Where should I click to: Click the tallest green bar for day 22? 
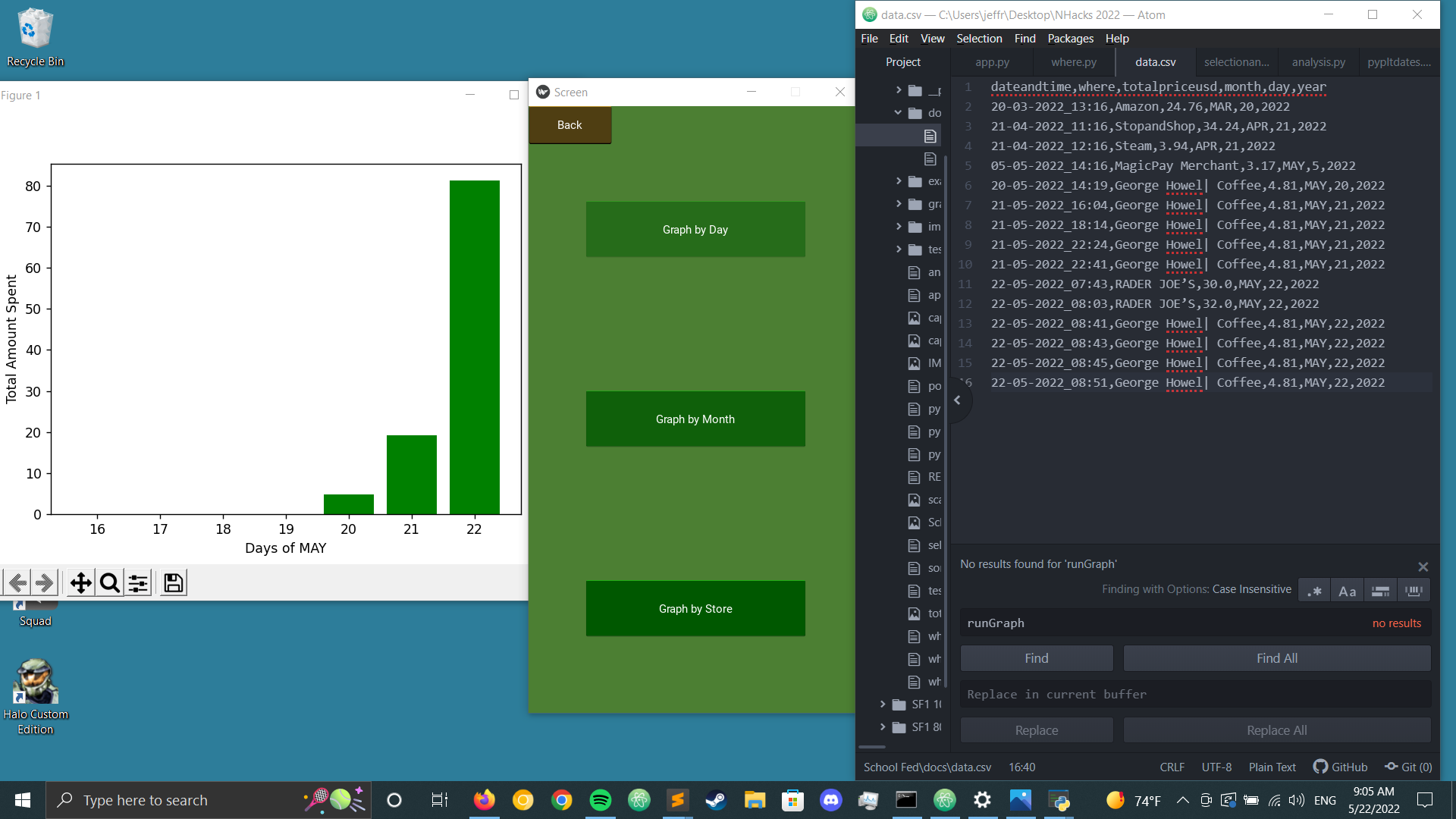tap(474, 347)
